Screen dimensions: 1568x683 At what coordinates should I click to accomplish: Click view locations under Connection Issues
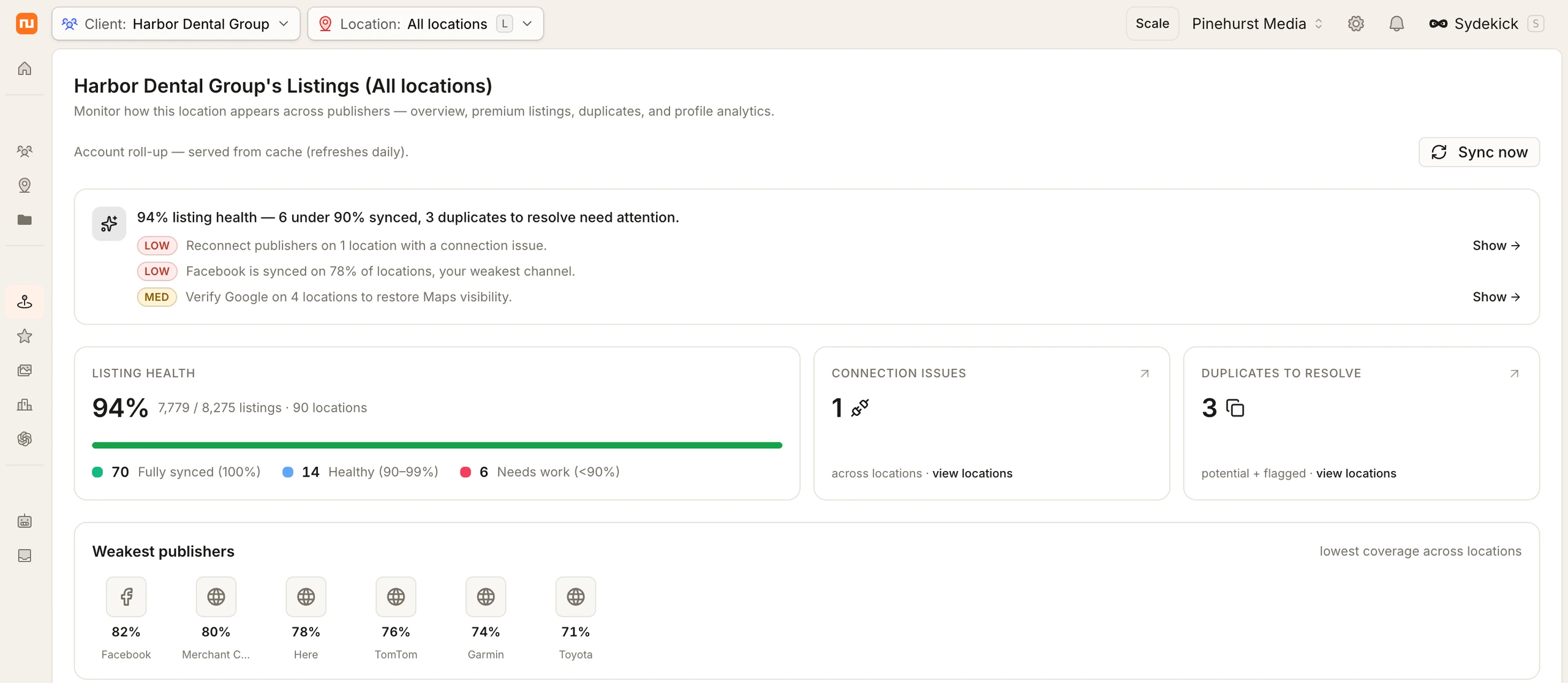972,474
